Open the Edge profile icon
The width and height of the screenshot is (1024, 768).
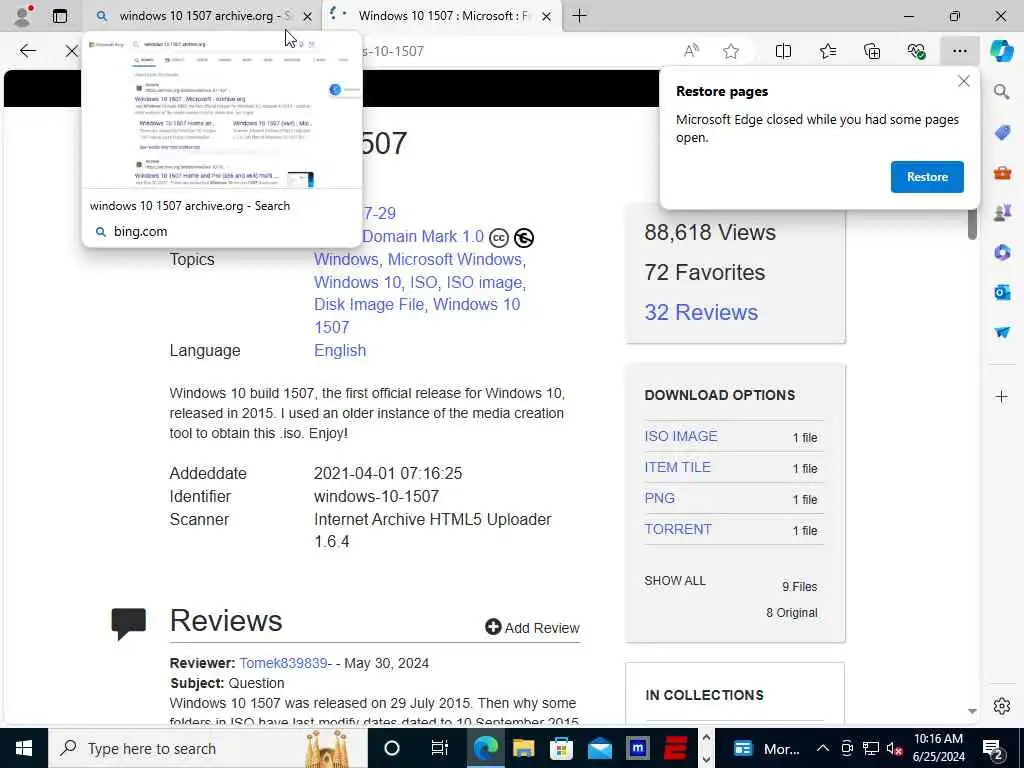pos(23,15)
